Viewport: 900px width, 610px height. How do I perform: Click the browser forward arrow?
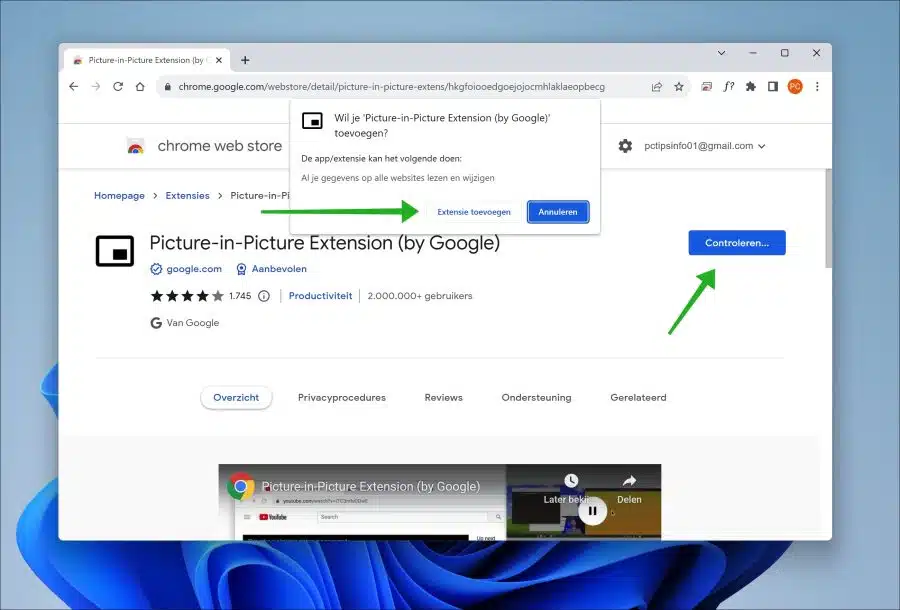coord(96,87)
